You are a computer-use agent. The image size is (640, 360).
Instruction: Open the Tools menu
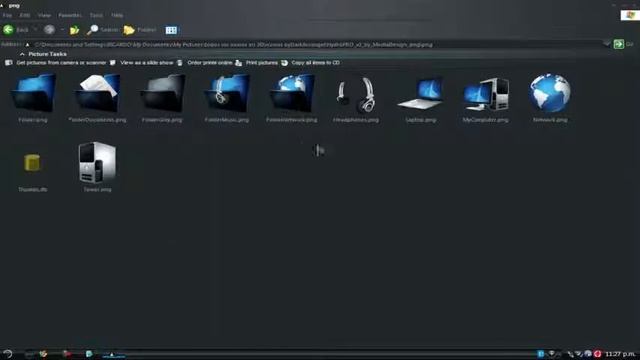[x=96, y=15]
